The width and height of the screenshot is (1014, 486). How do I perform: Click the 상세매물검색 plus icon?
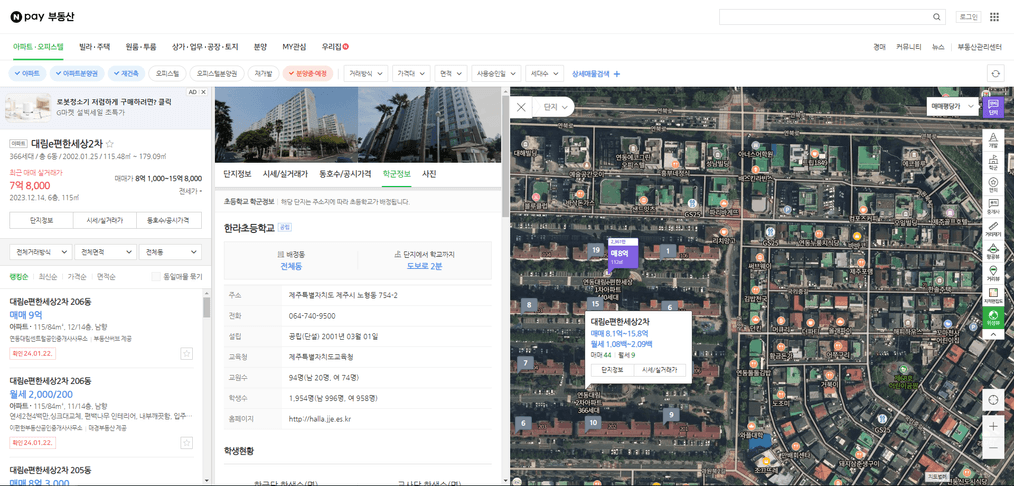pos(616,74)
